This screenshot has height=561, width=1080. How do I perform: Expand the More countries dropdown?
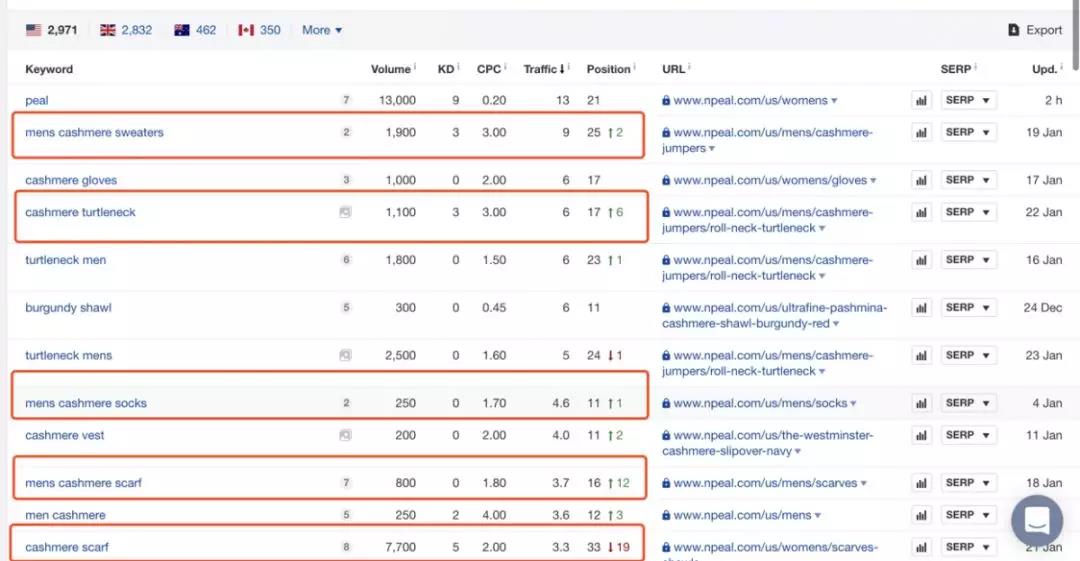click(322, 30)
